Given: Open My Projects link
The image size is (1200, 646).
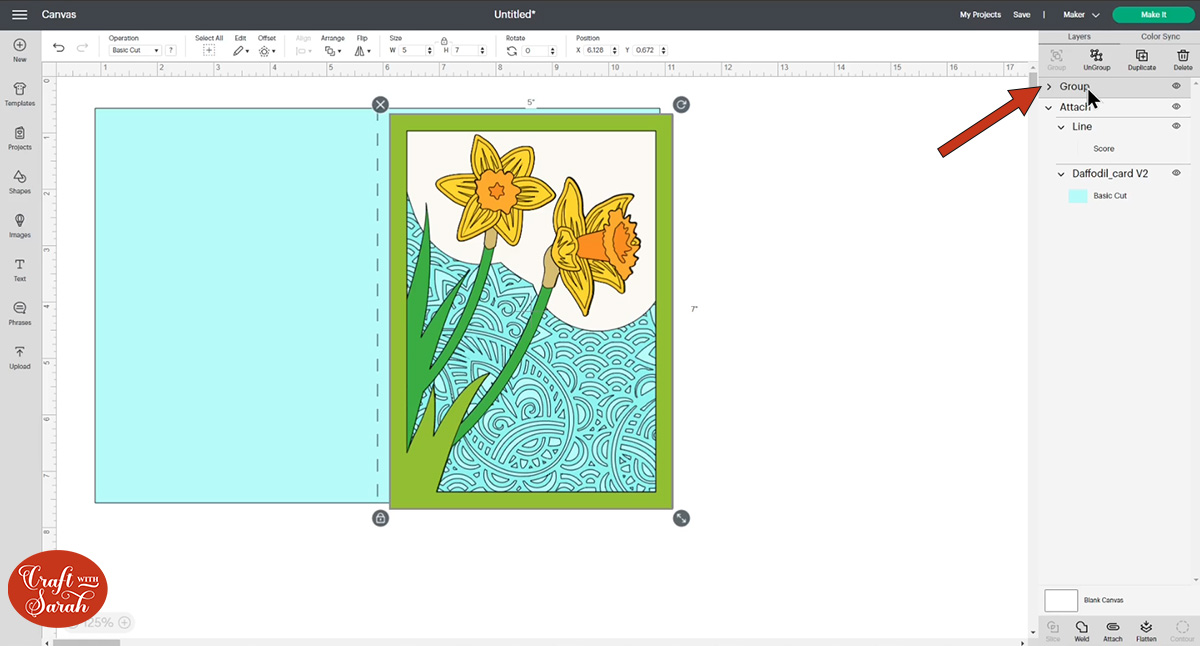Looking at the screenshot, I should 980,15.
